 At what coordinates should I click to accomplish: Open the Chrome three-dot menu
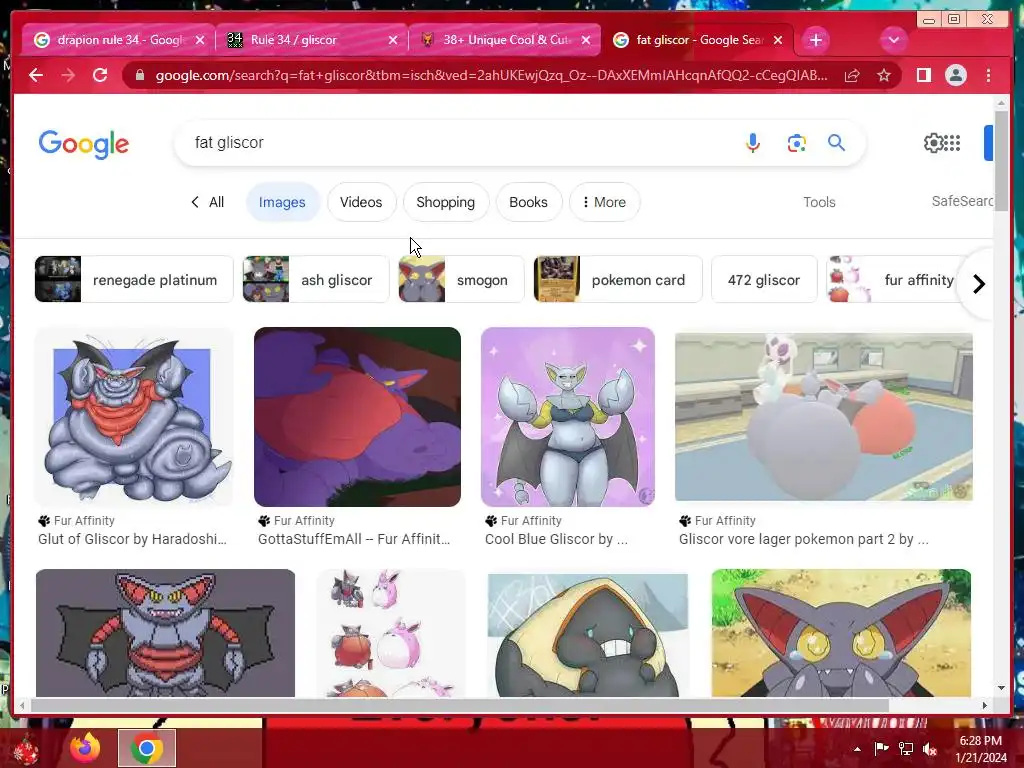pos(989,75)
